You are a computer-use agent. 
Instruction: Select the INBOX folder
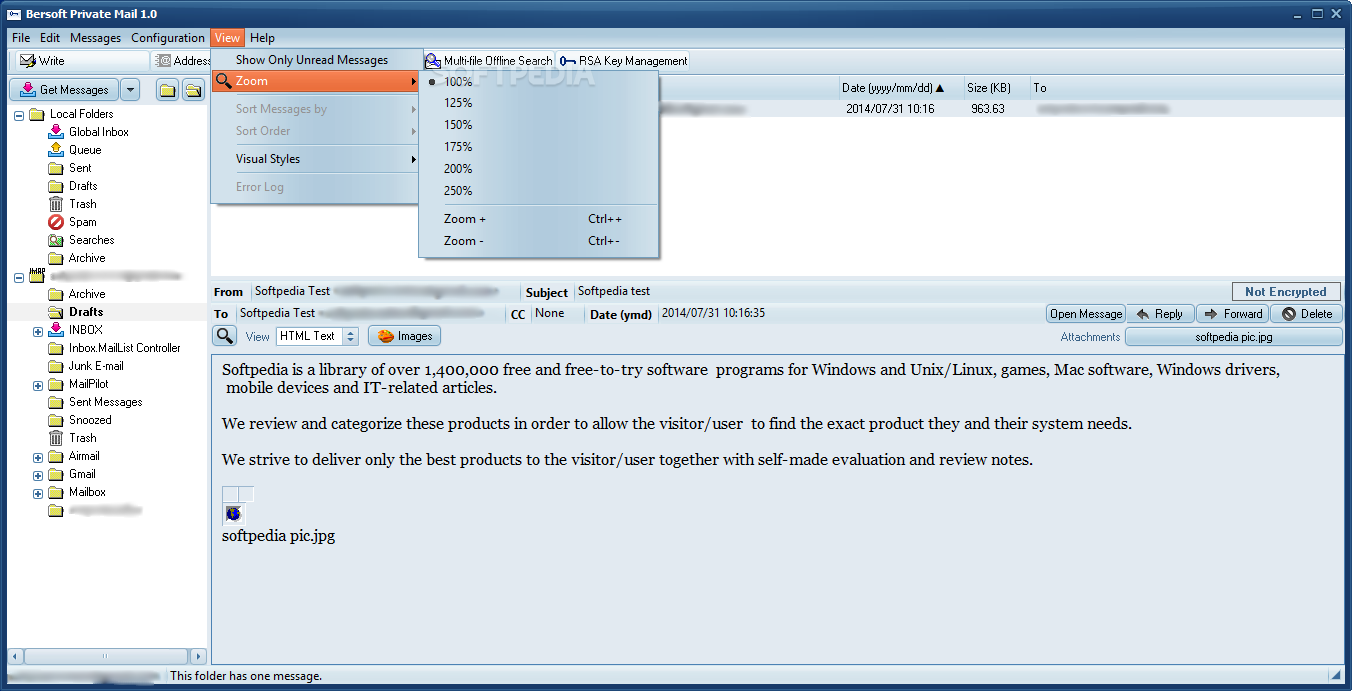(85, 330)
